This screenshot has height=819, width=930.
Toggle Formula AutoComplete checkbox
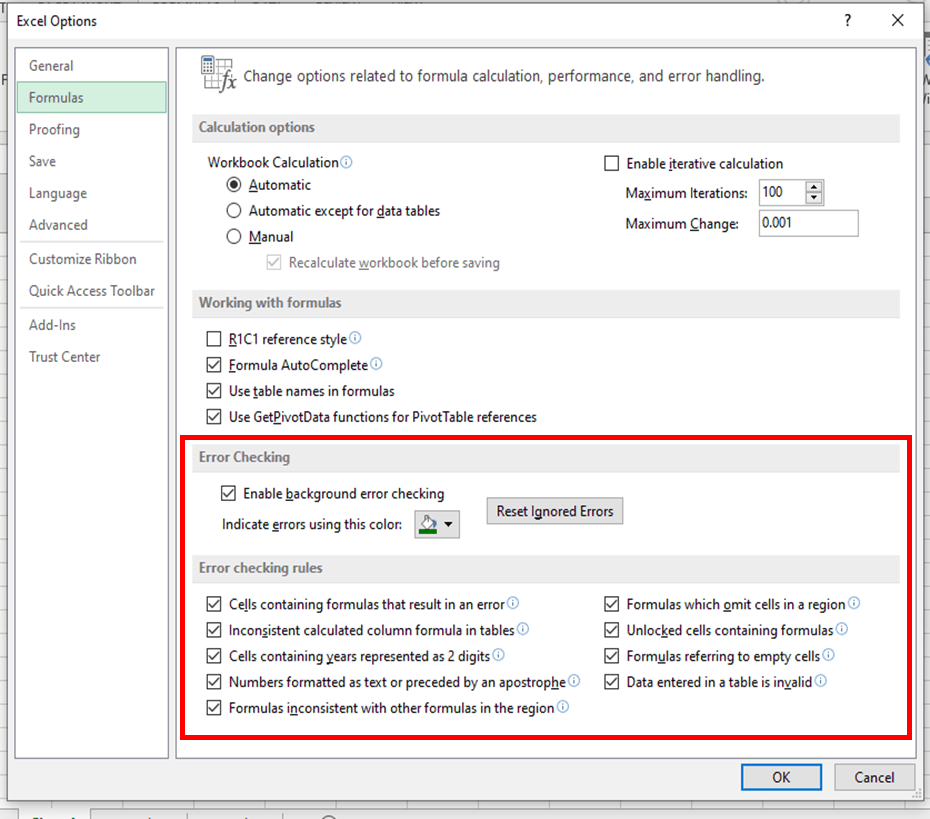point(214,365)
